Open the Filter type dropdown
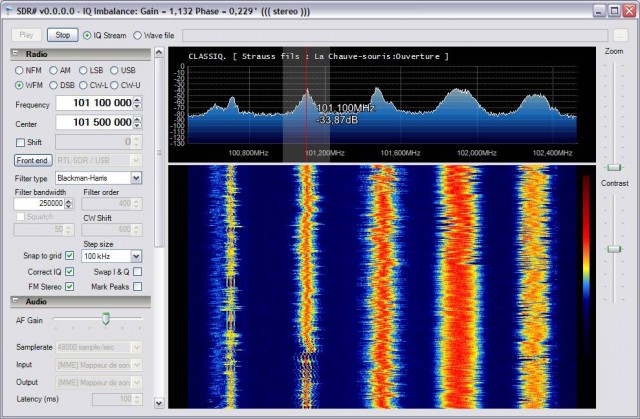This screenshot has width=640, height=419. (136, 178)
